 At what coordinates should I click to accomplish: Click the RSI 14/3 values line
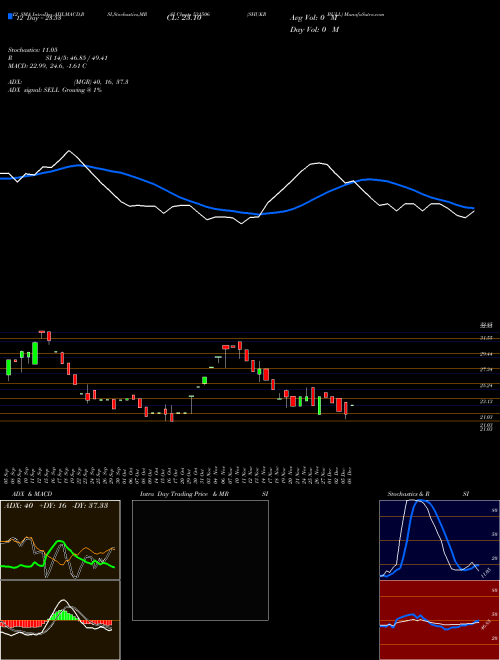[x=58, y=58]
